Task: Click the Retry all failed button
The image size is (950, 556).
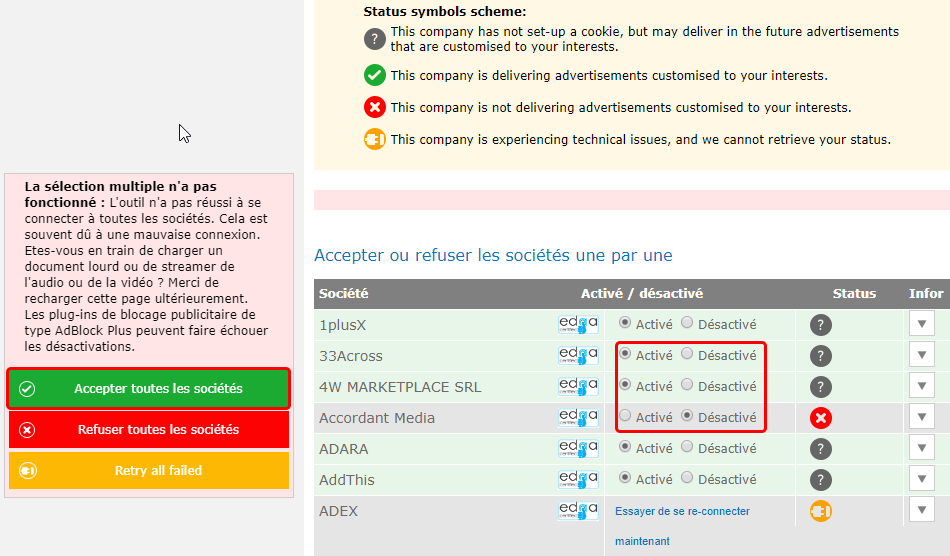Action: [149, 471]
